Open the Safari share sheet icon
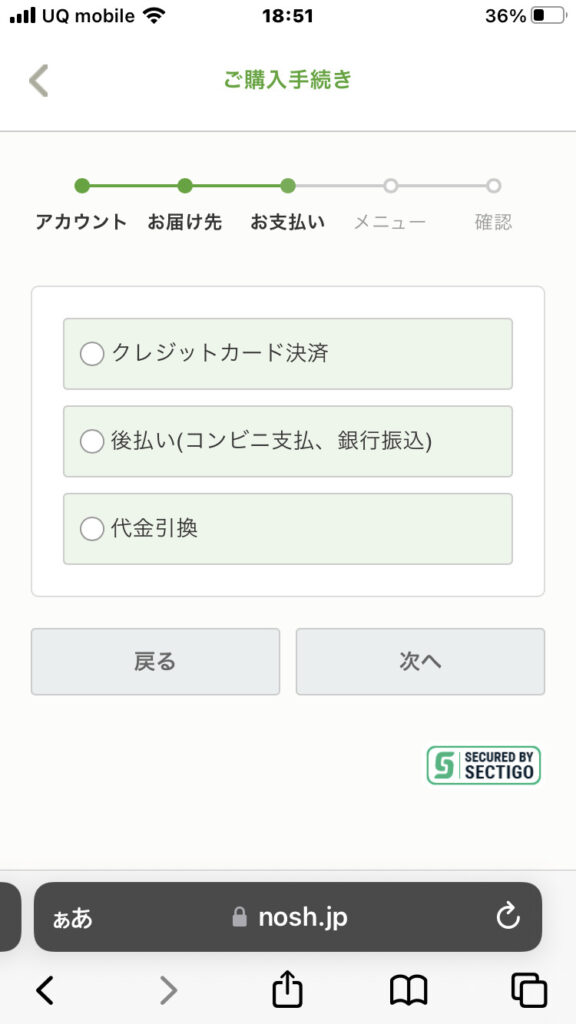This screenshot has height=1024, width=576. (287, 989)
